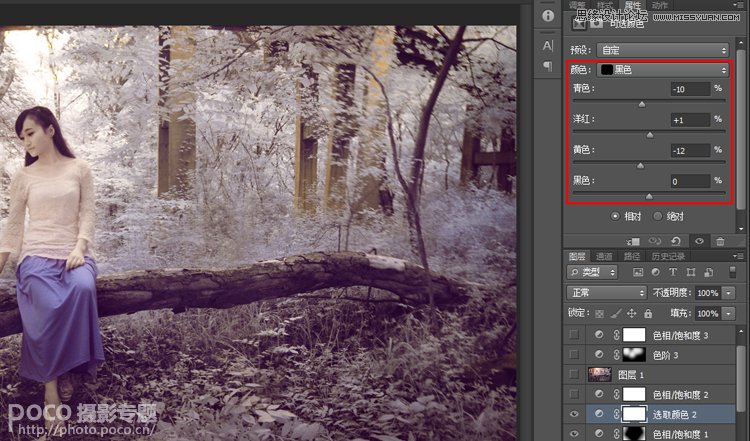
Task: Open the blend mode 正常 dropdown
Action: pyautogui.click(x=606, y=293)
